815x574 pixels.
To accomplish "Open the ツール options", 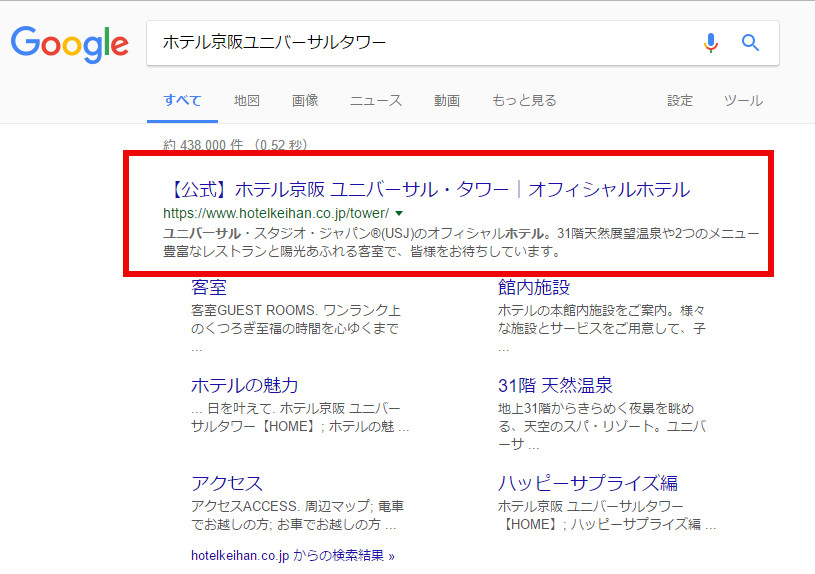I will [x=743, y=100].
